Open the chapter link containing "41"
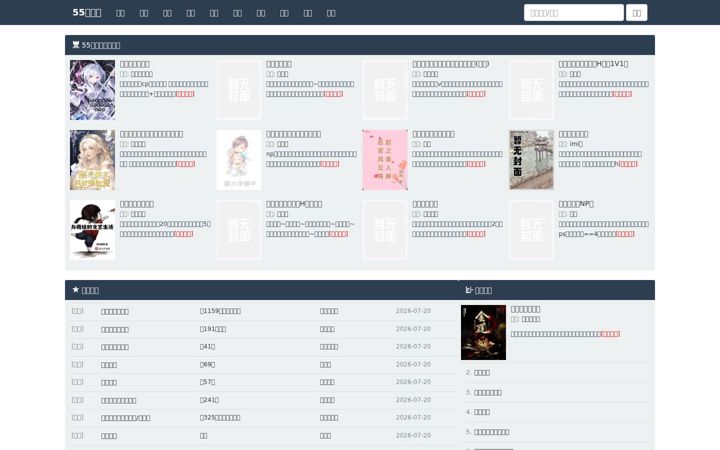720x450 pixels. click(x=207, y=347)
